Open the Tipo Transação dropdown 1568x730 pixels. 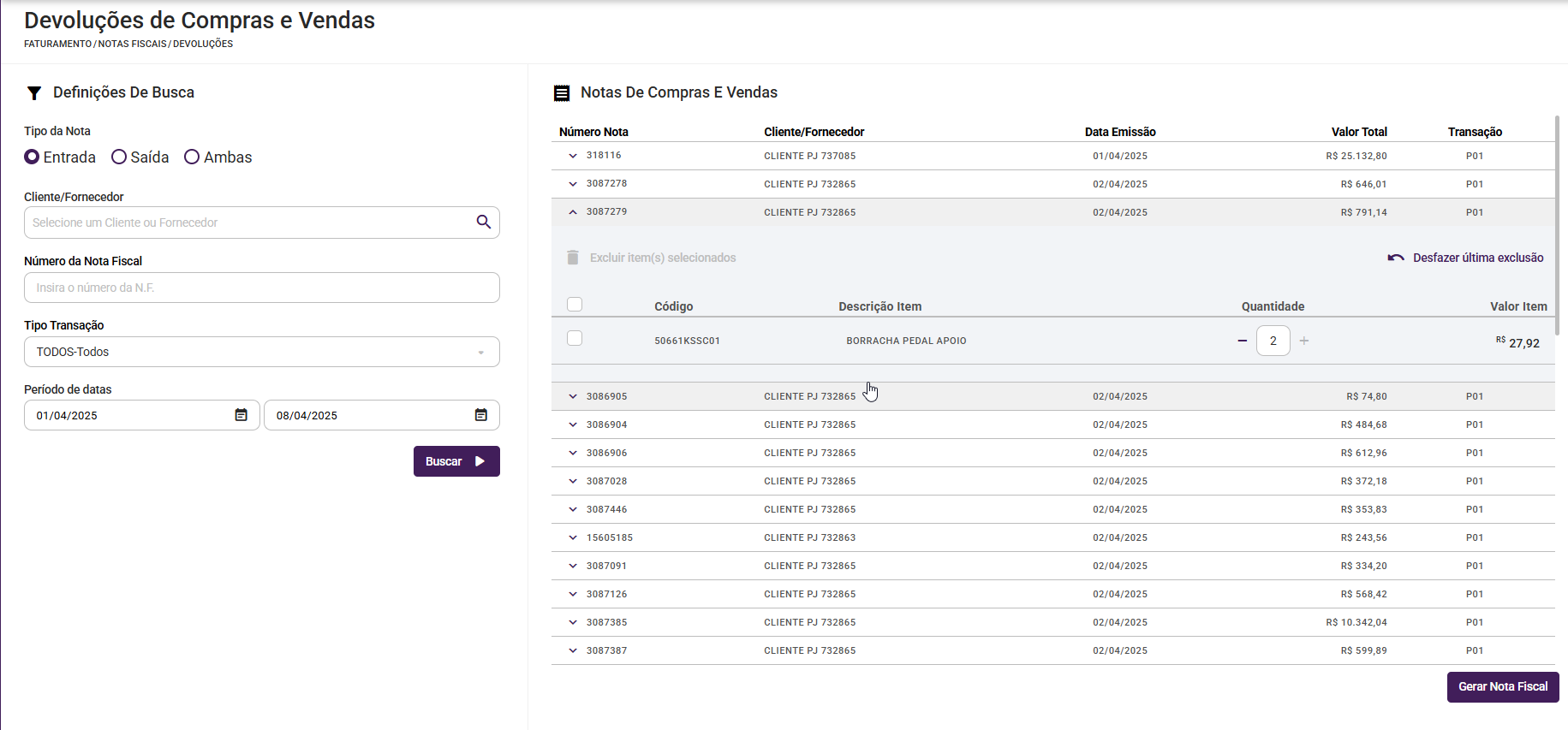point(261,352)
